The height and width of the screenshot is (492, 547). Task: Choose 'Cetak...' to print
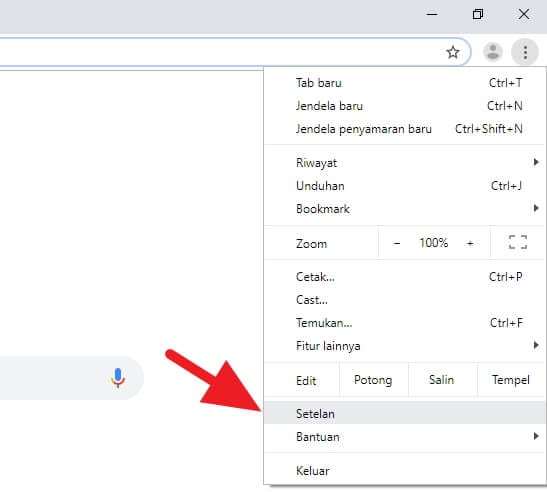405,277
